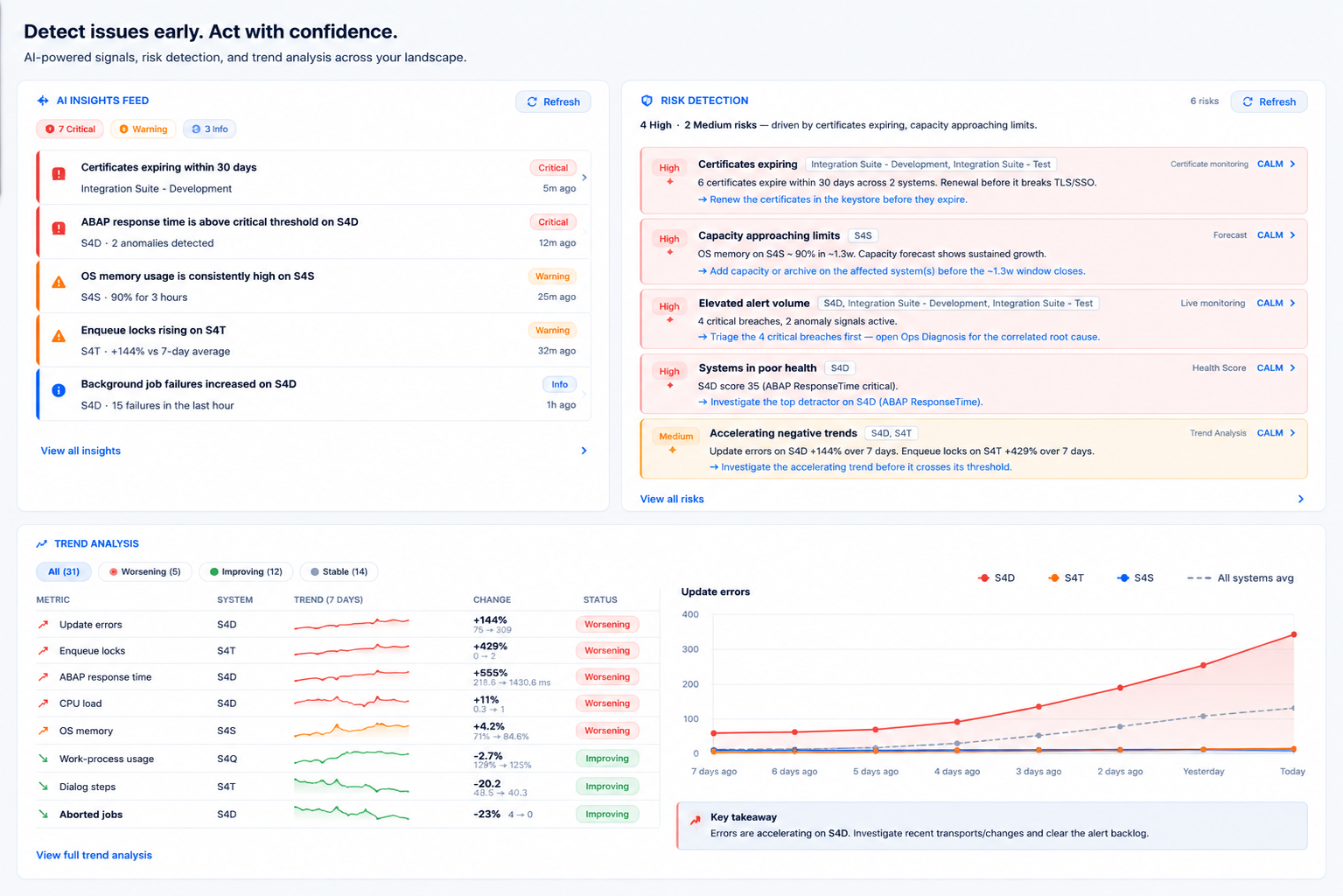Select the ABAP response time metric row

(x=347, y=677)
